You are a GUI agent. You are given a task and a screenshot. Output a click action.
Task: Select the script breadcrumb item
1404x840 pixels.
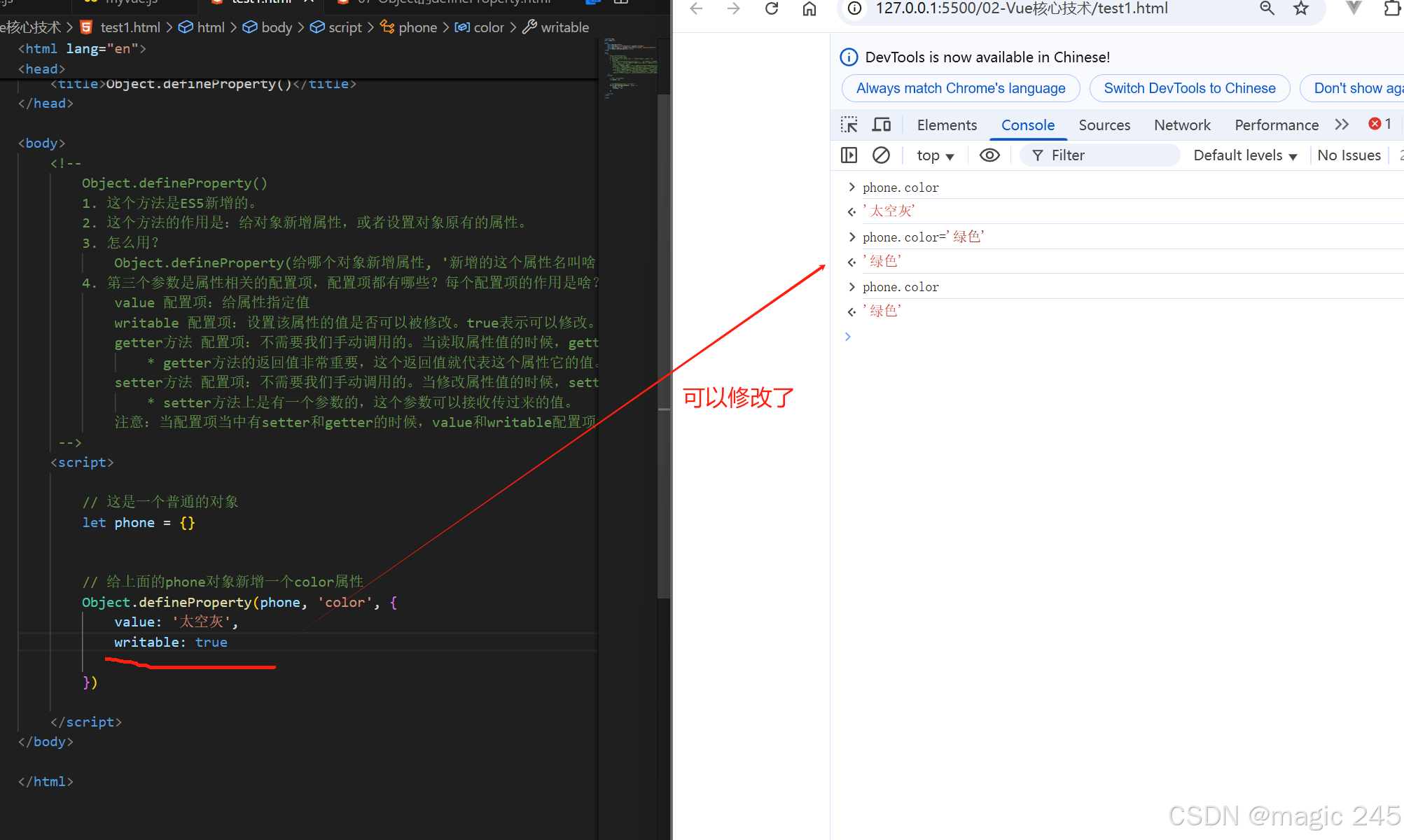click(345, 27)
